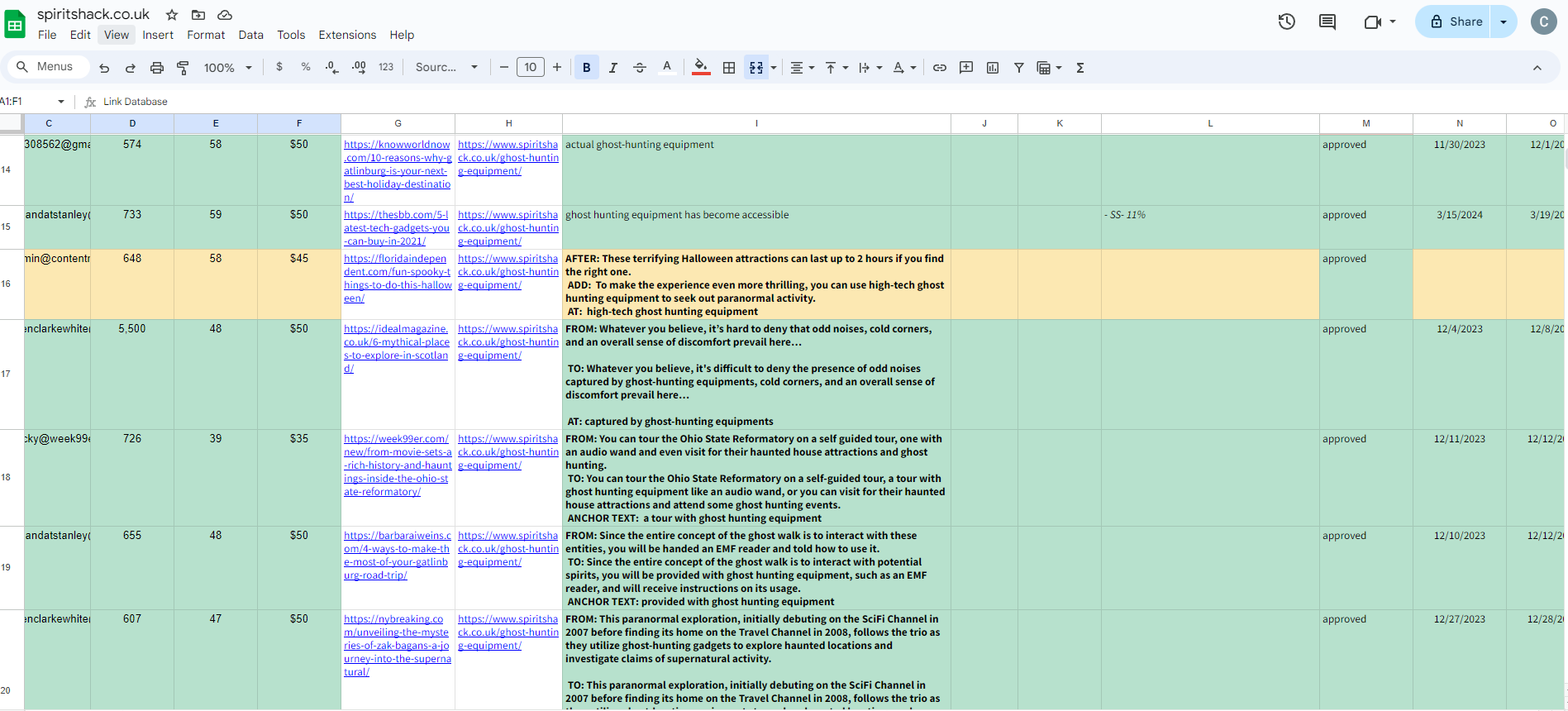Open more number formats 123

386,67
